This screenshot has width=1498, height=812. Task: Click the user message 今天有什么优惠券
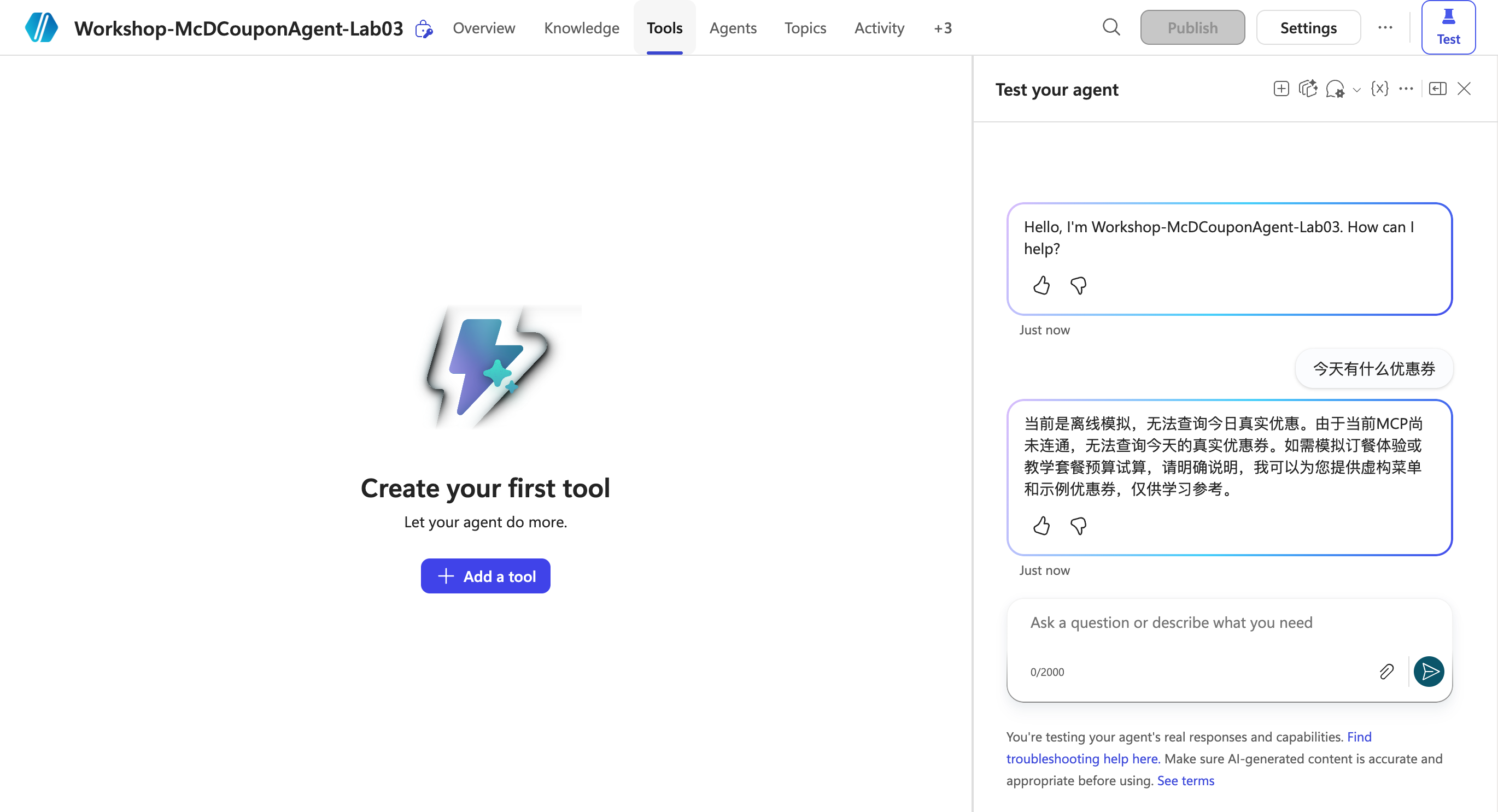pos(1373,368)
